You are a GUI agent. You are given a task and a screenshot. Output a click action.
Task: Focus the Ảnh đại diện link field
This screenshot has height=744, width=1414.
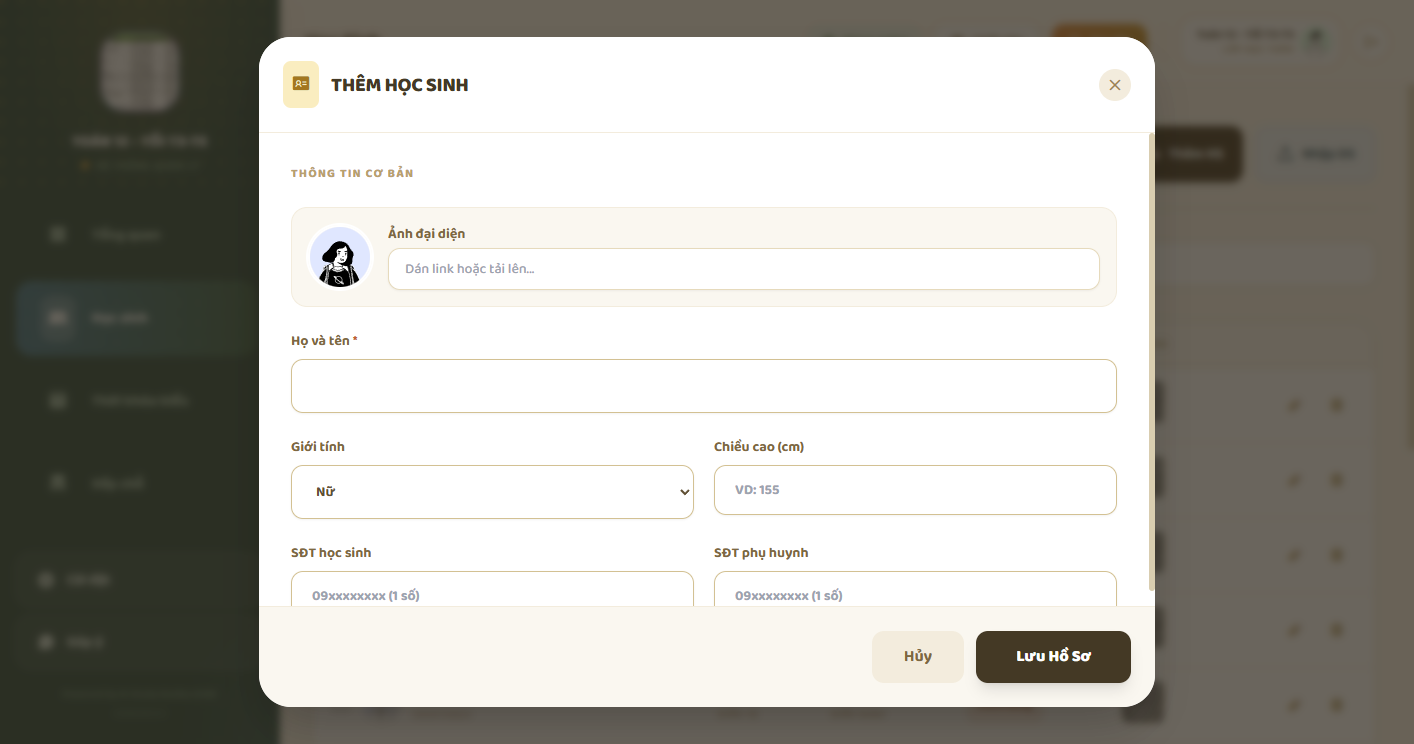[x=743, y=269]
